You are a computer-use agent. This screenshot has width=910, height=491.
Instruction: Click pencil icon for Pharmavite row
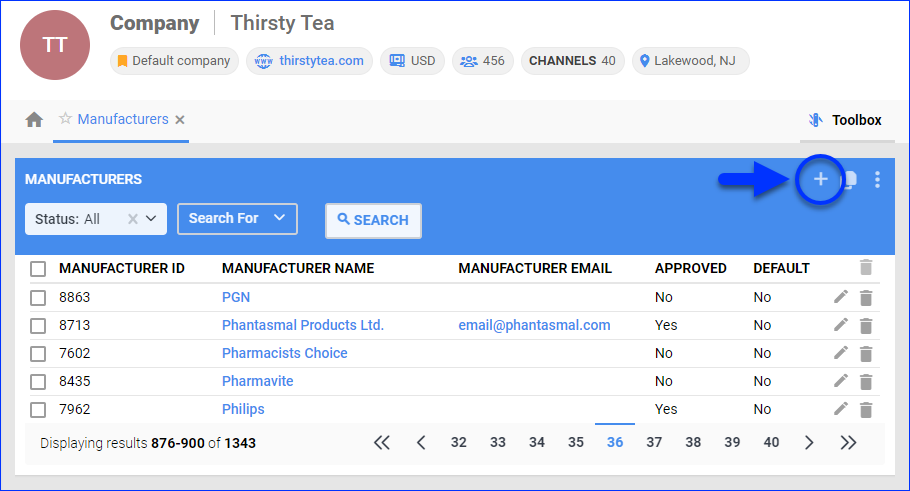[841, 381]
